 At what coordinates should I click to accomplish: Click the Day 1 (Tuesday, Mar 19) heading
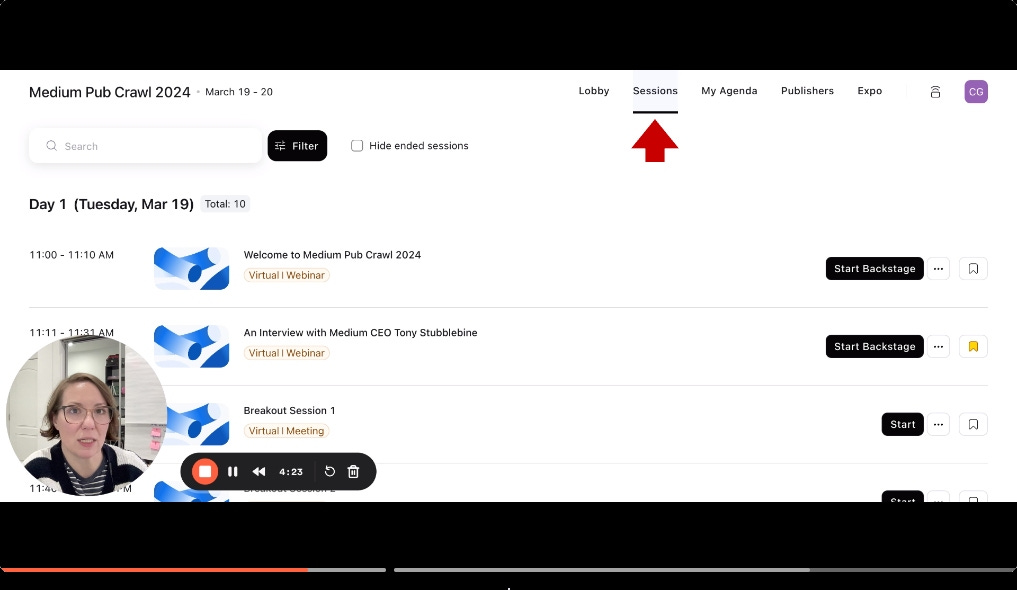click(x=111, y=204)
